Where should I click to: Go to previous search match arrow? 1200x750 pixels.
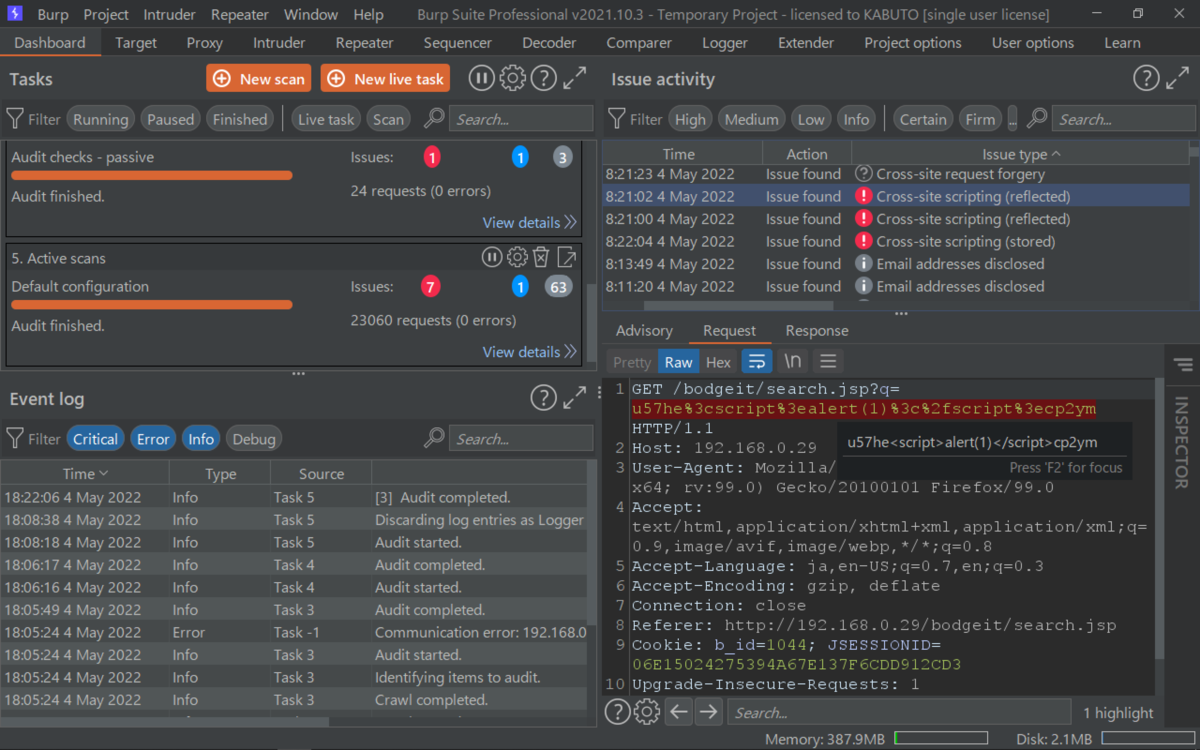pos(679,712)
